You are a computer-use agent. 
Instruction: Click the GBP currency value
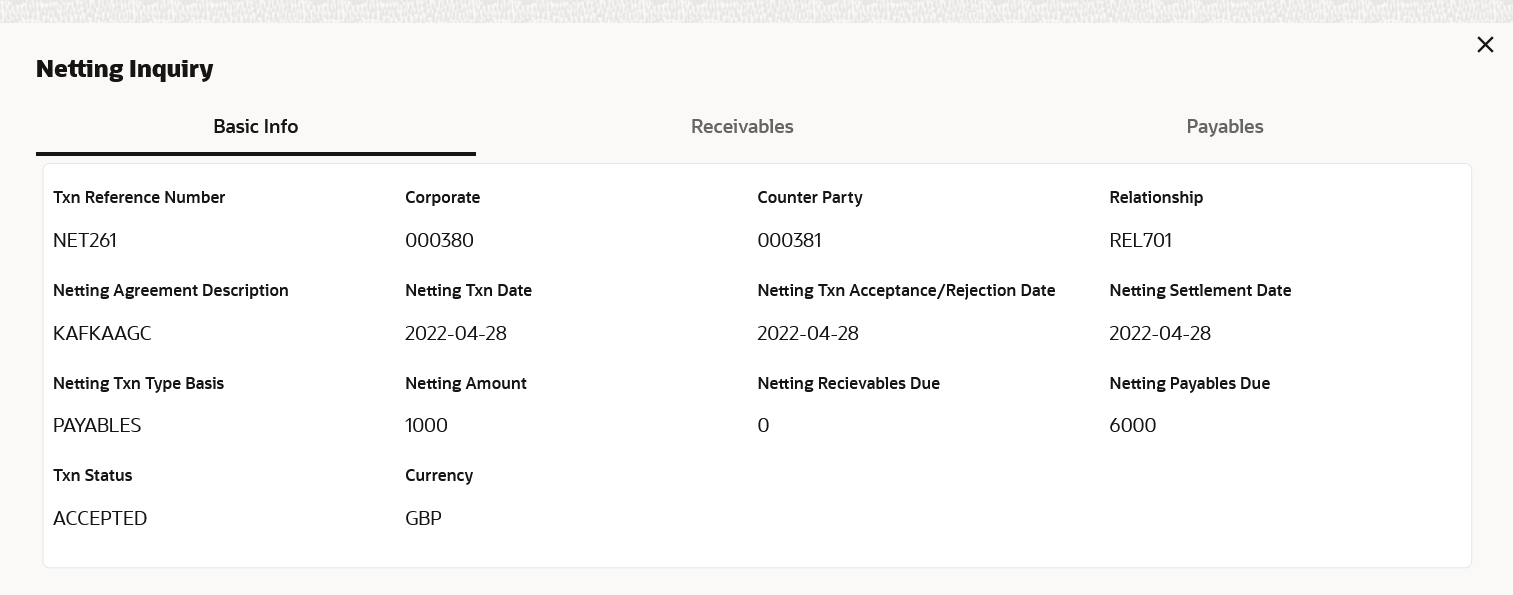423,519
